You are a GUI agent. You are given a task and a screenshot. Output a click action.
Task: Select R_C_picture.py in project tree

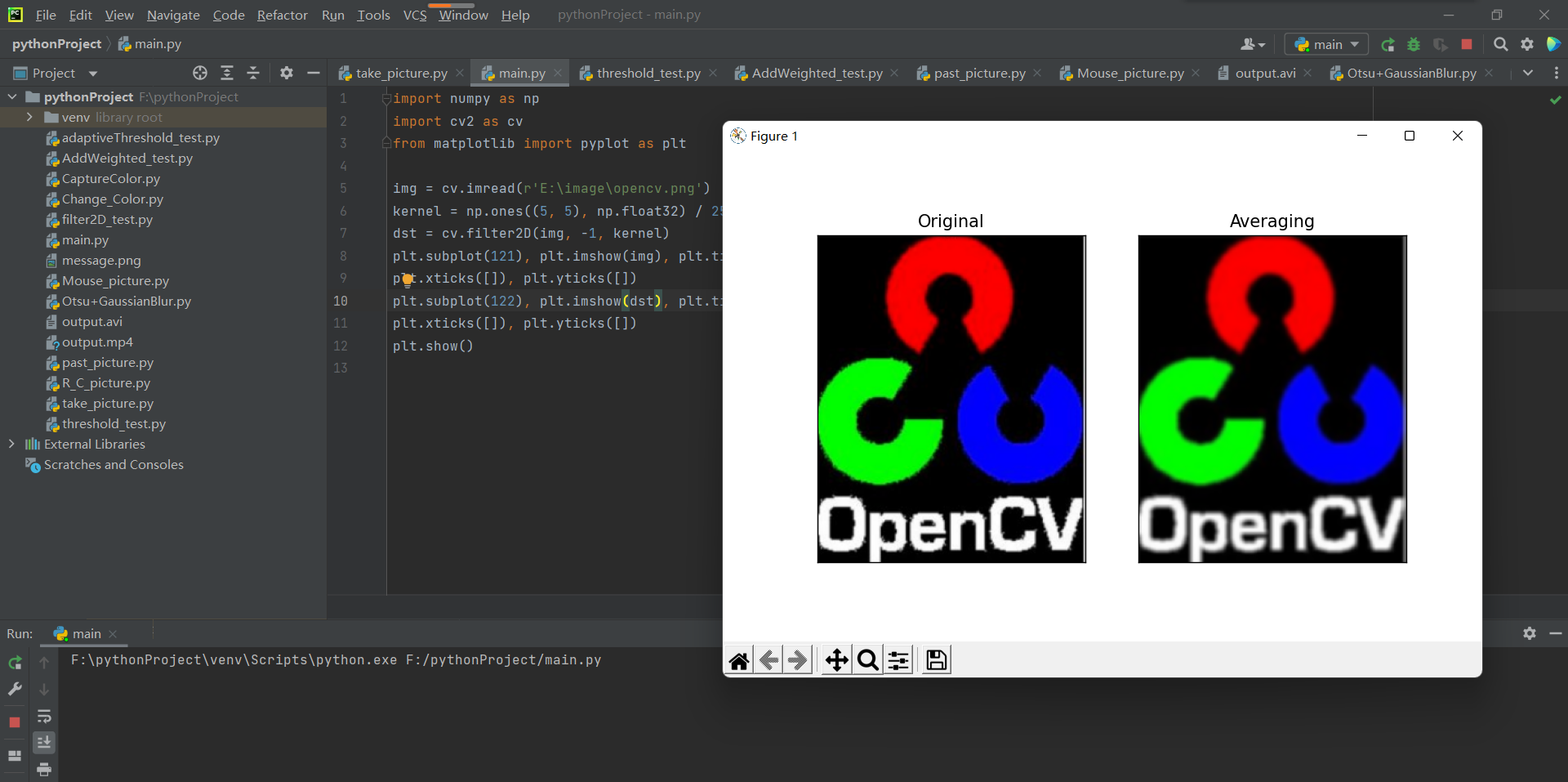click(x=106, y=382)
